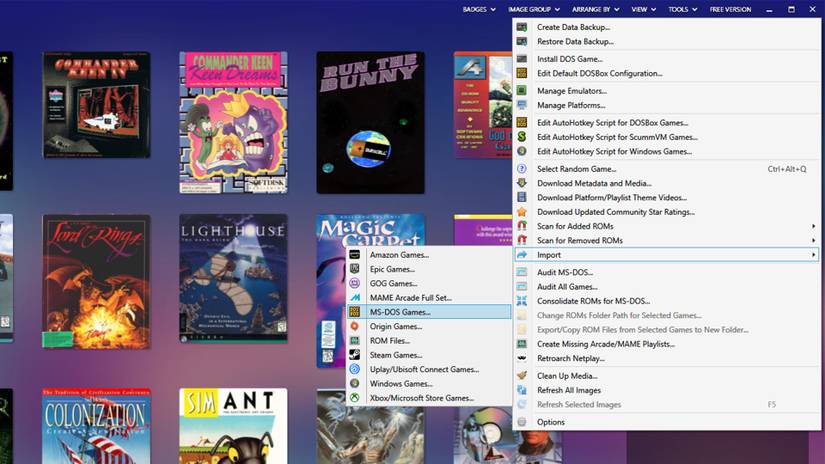Click the star icon for Community Star Ratings
825x464 pixels.
click(x=521, y=212)
